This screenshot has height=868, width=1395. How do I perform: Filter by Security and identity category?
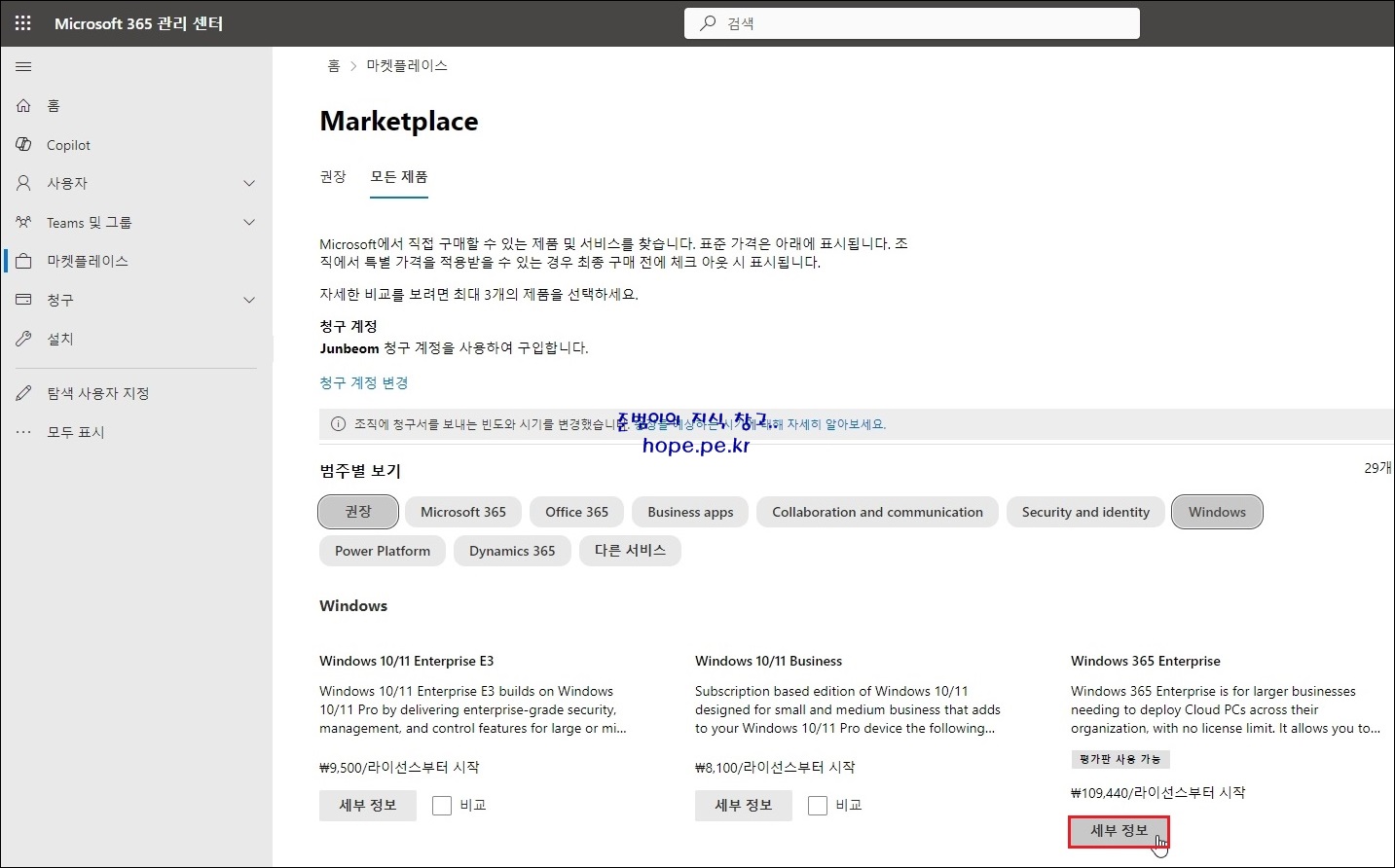point(1085,512)
